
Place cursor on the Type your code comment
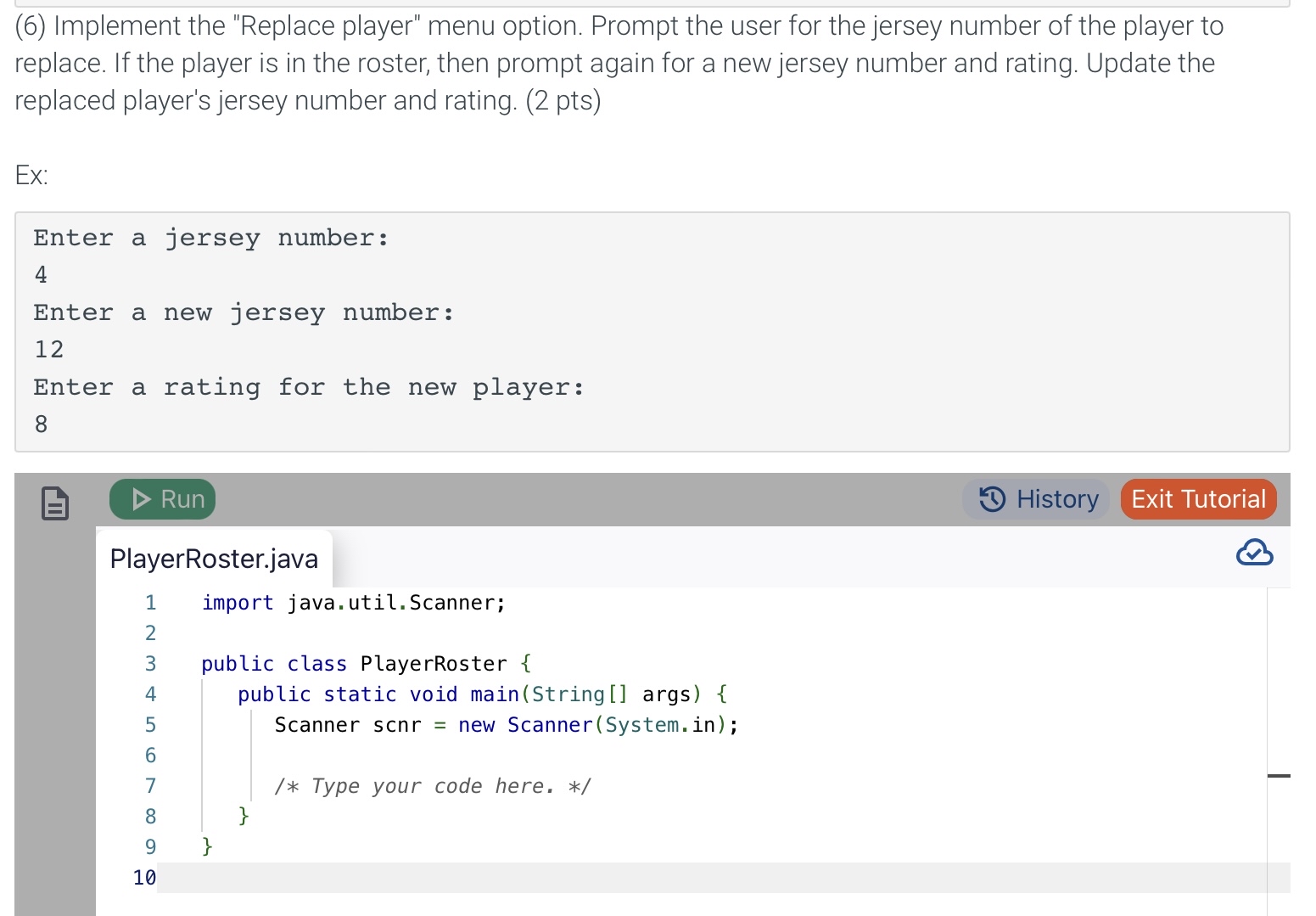pyautogui.click(x=433, y=785)
